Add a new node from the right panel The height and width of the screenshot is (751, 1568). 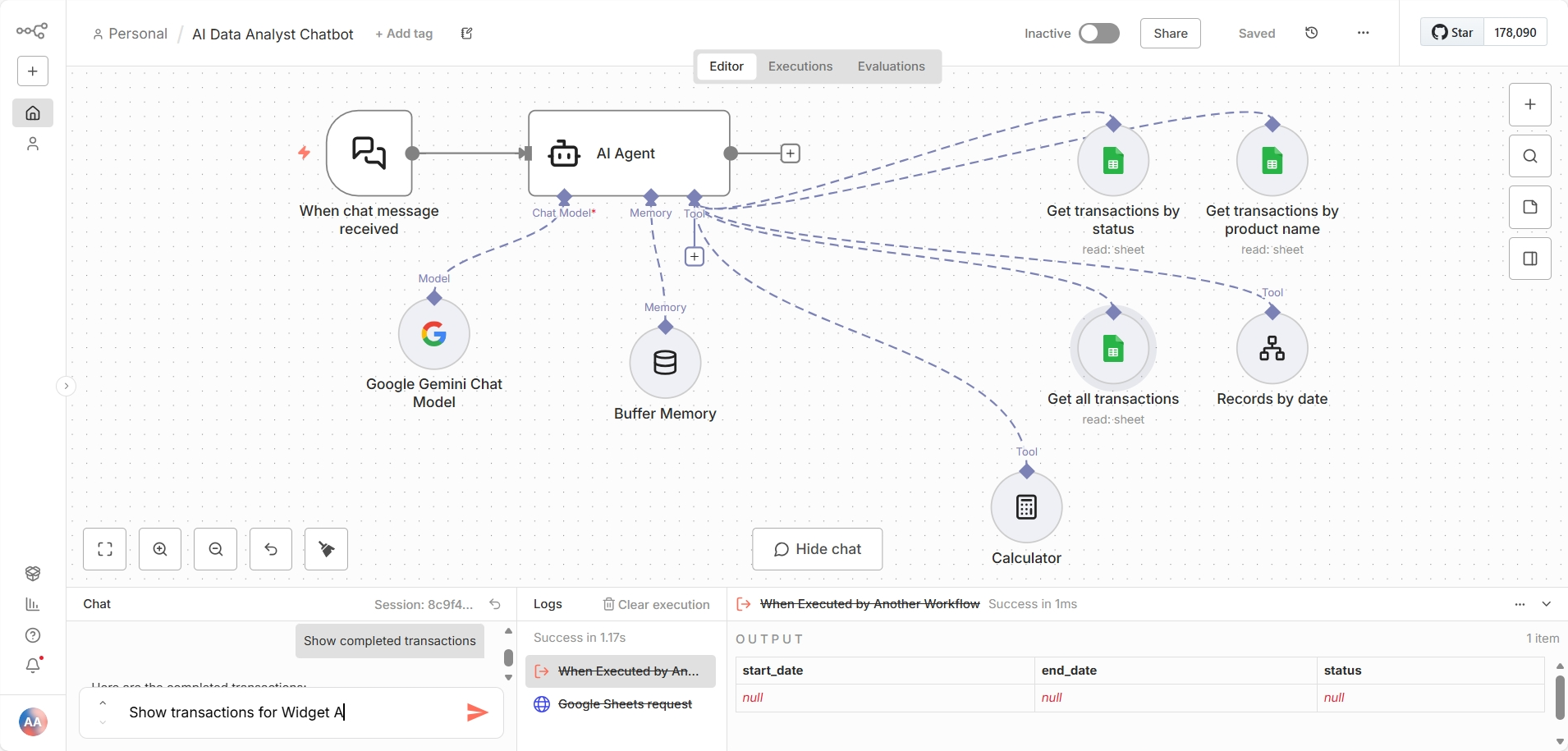pyautogui.click(x=1529, y=105)
